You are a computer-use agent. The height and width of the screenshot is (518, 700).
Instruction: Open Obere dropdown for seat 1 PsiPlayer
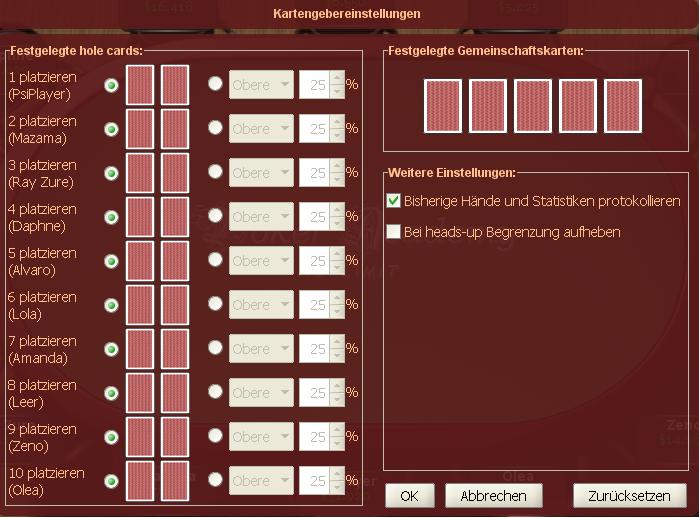[261, 84]
